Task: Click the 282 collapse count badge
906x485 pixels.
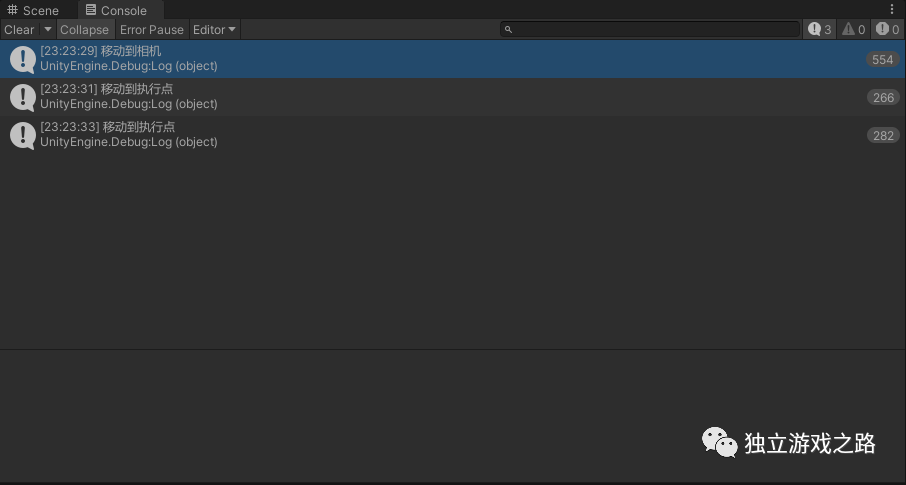Action: coord(883,135)
